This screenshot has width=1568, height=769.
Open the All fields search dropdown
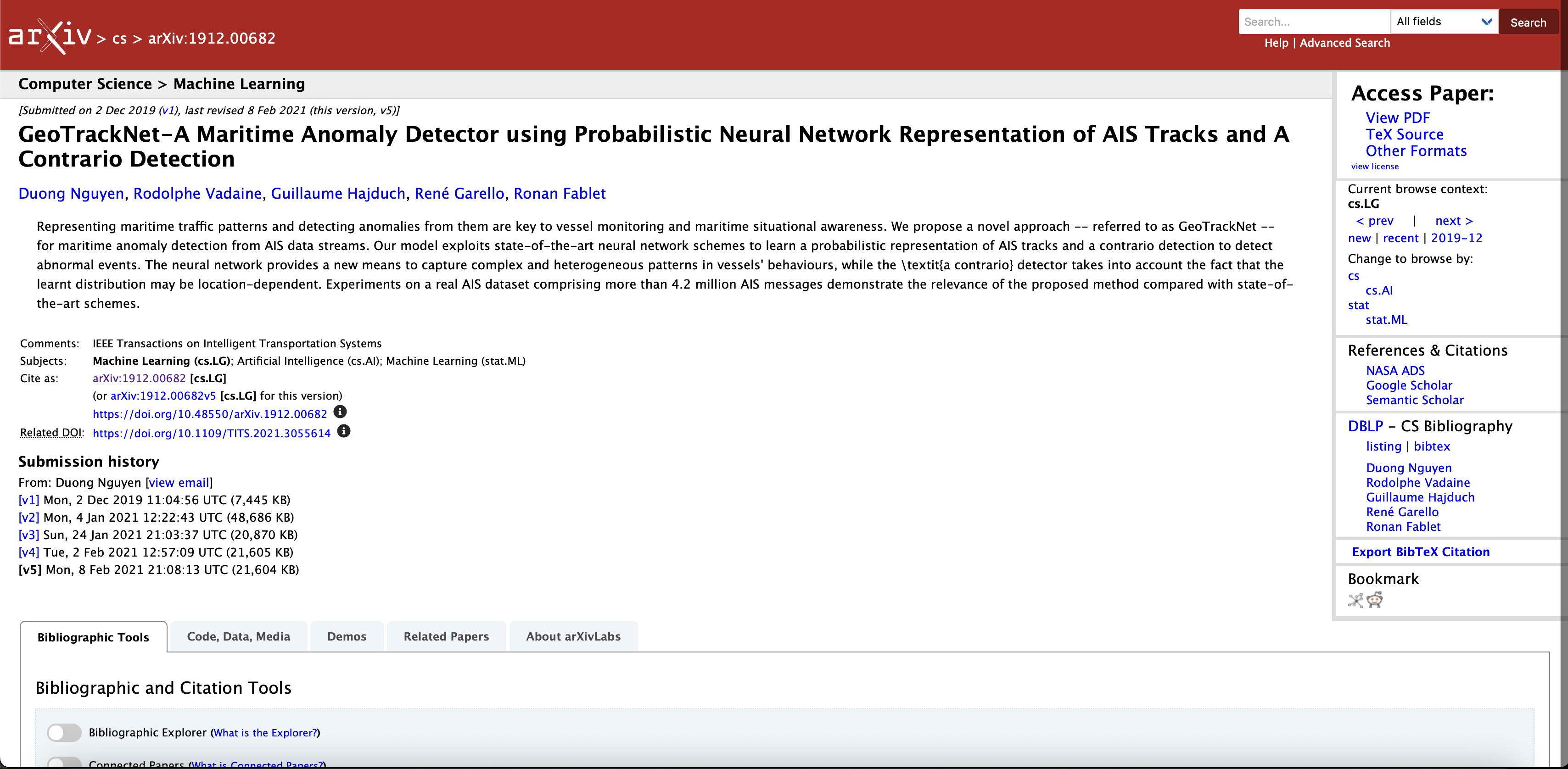(x=1444, y=22)
